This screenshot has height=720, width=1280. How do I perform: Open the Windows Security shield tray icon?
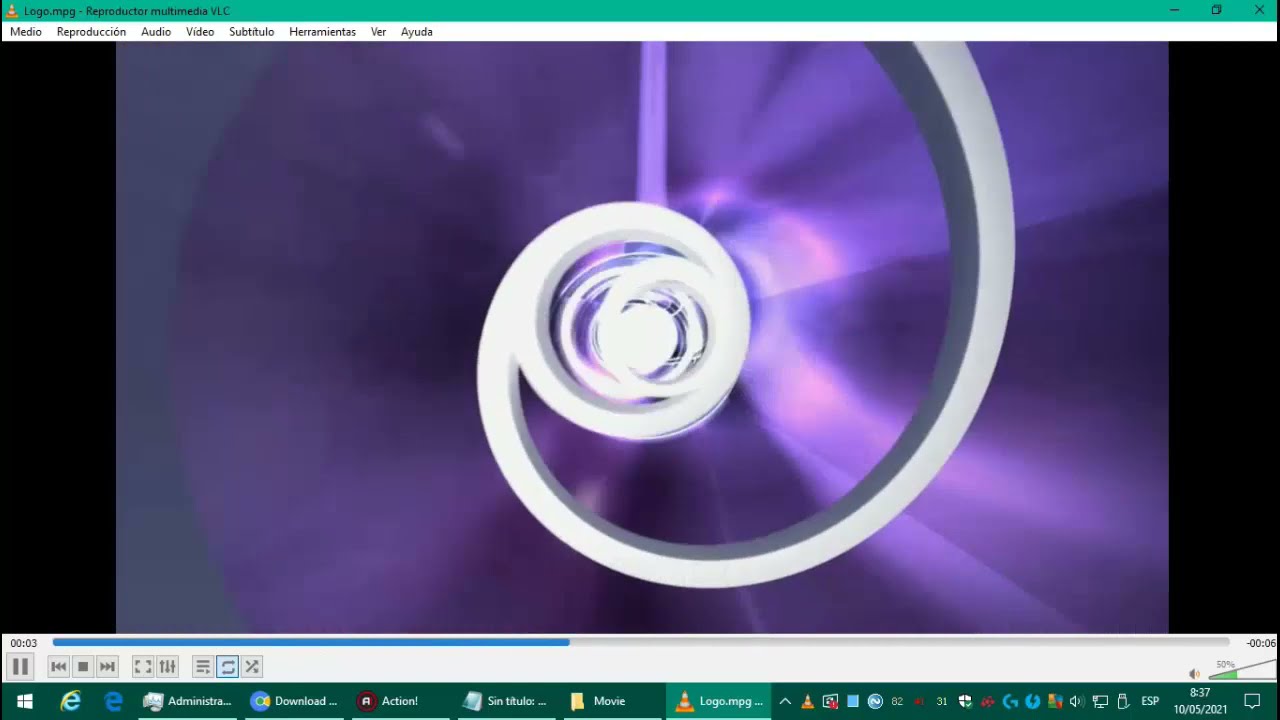965,701
